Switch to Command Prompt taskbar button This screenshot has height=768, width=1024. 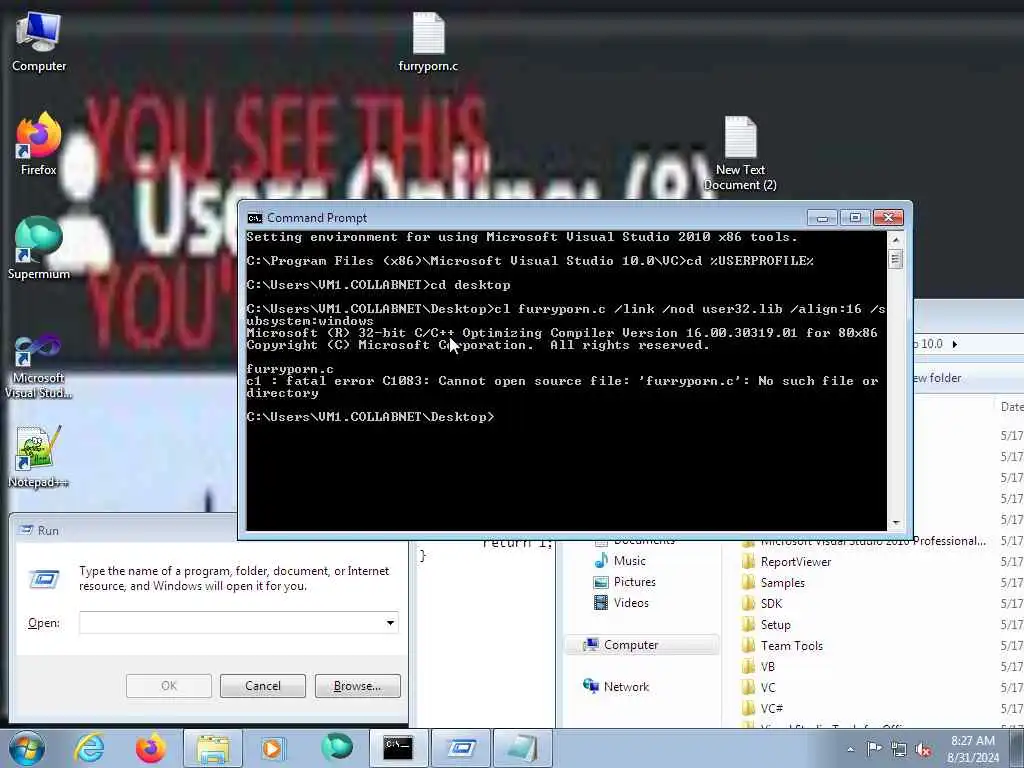398,748
